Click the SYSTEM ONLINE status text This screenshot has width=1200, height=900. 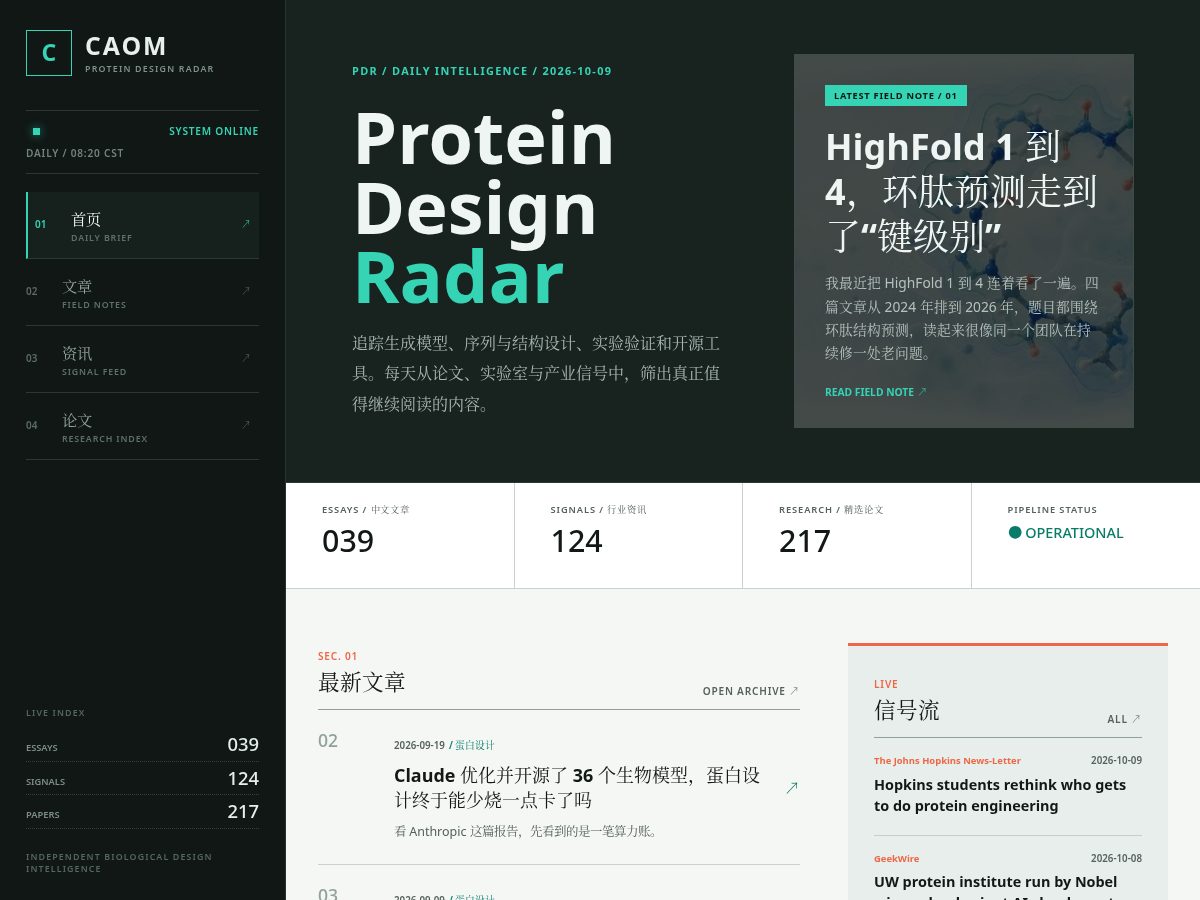[x=214, y=131]
